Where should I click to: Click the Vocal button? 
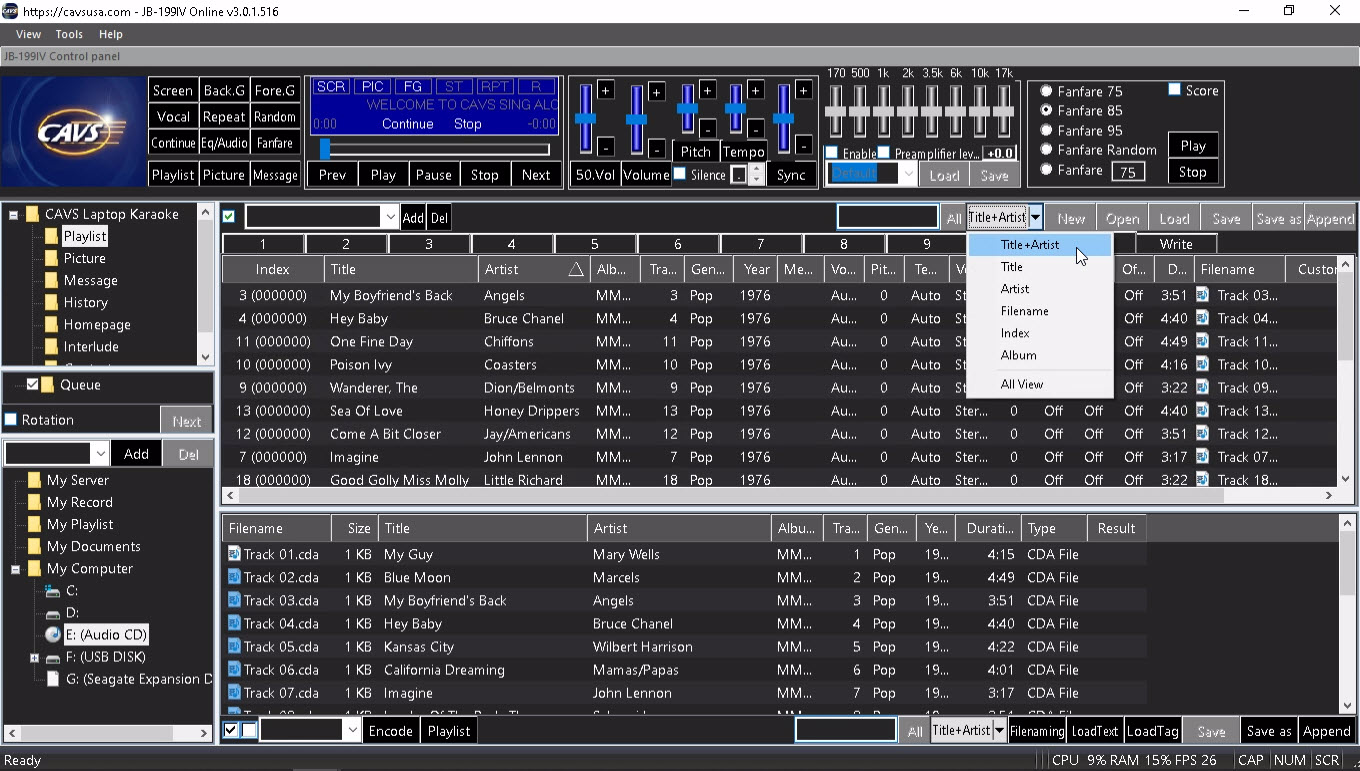click(173, 116)
